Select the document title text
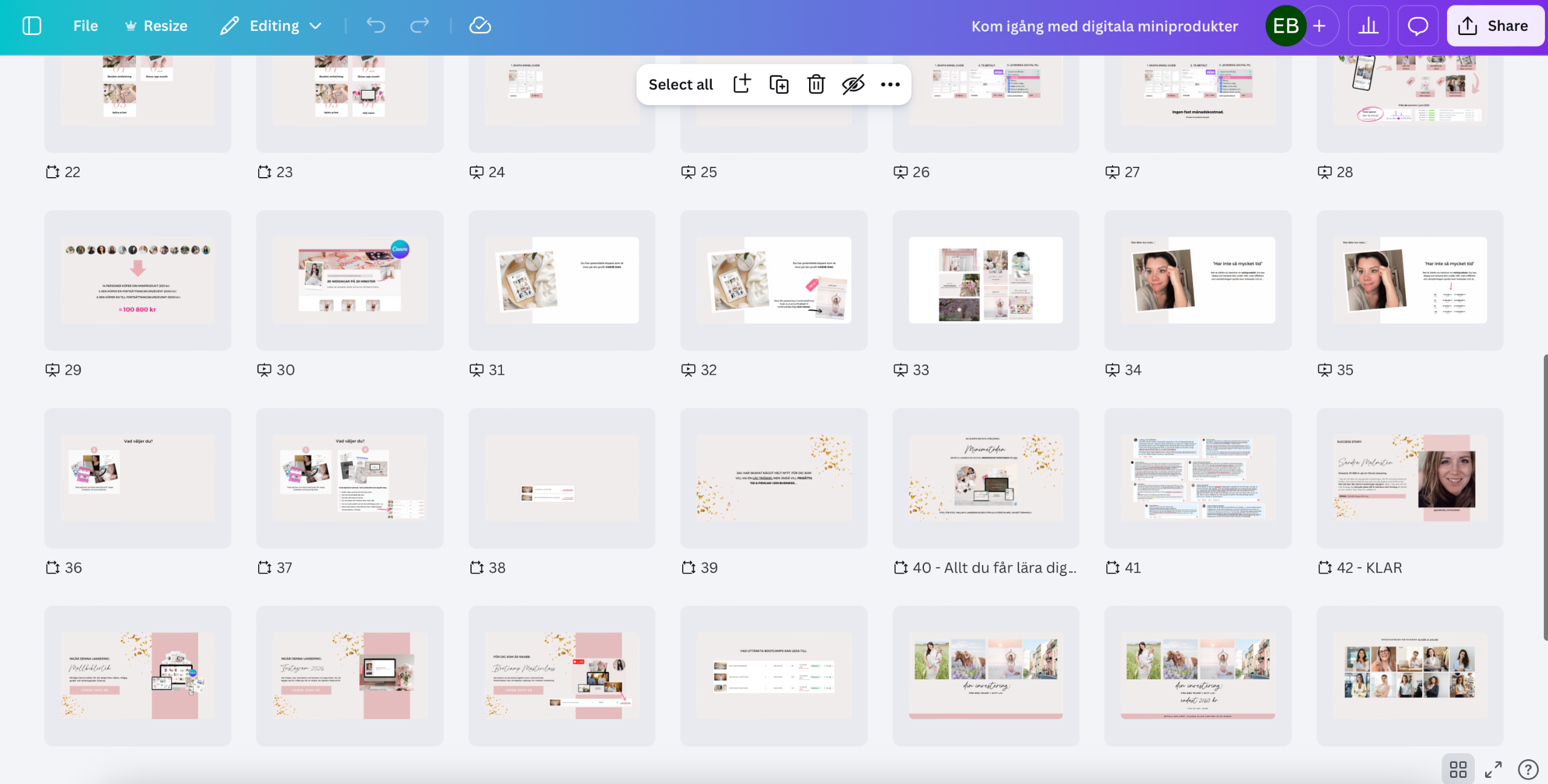This screenshot has width=1548, height=784. pos(1105,26)
